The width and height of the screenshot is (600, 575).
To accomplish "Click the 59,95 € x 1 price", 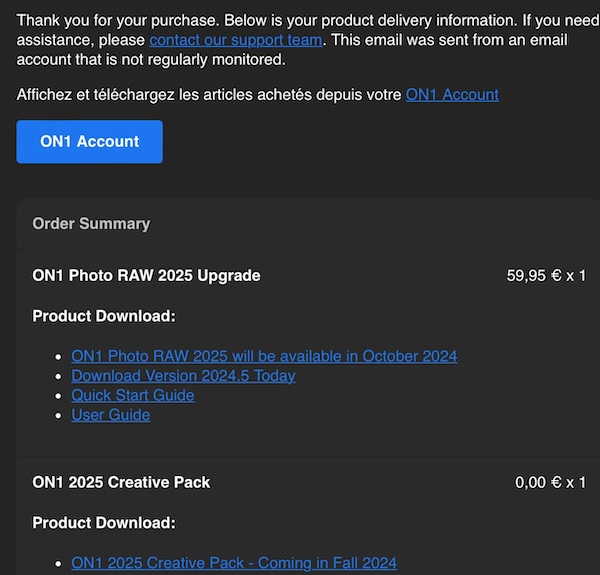I will click(x=546, y=275).
